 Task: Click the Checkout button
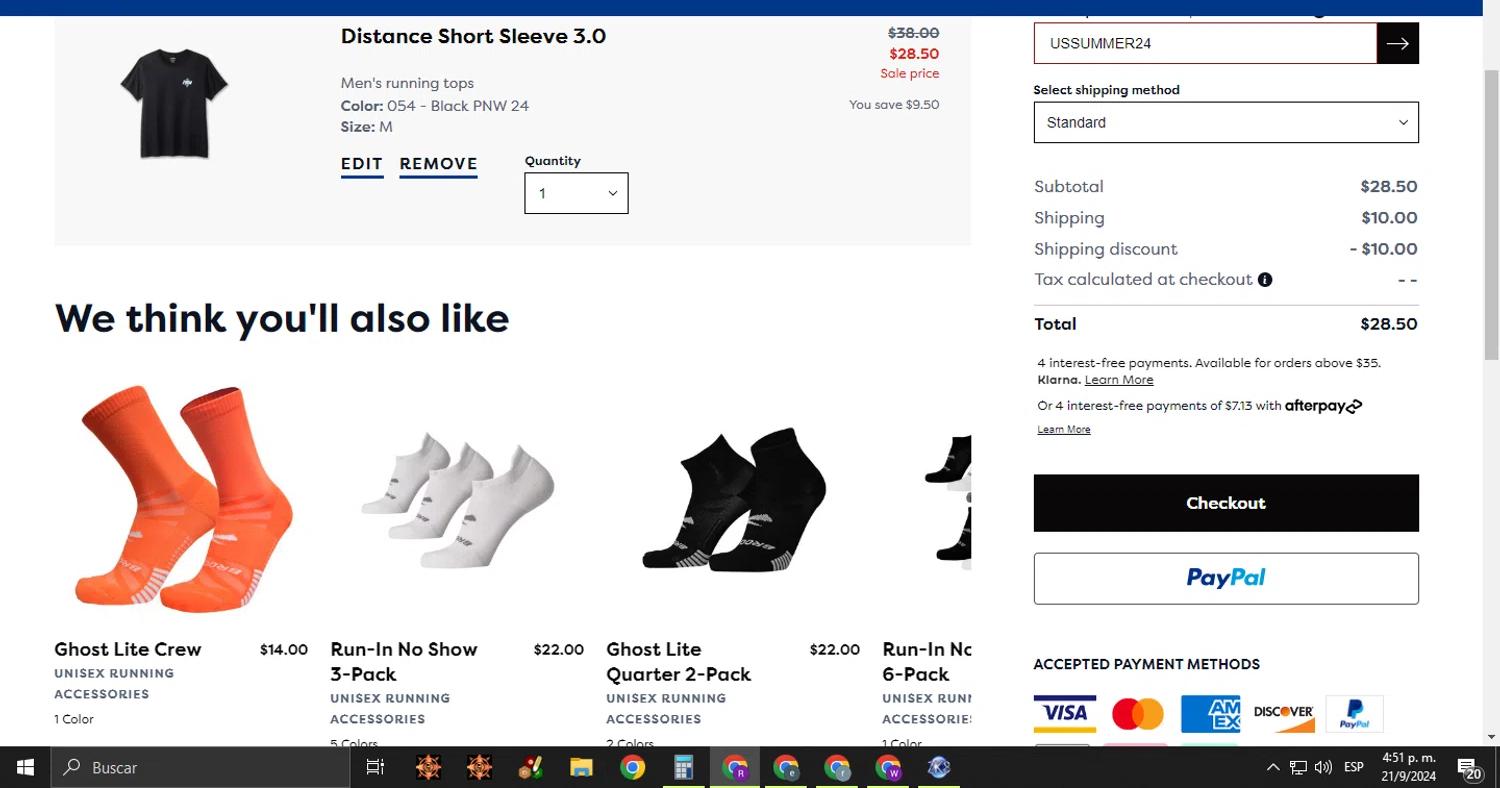click(1226, 503)
